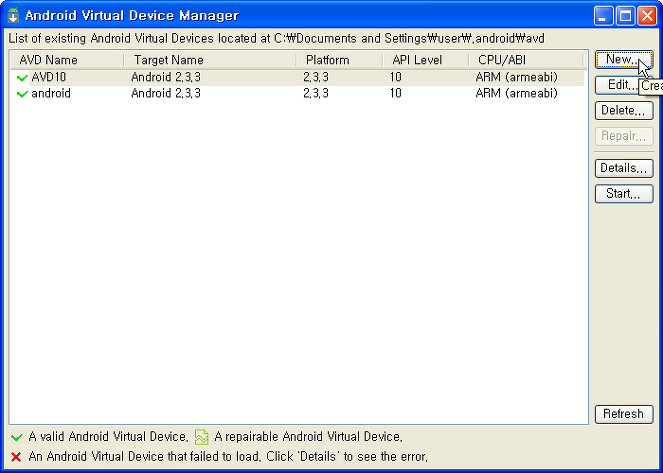
Task: Select the AVD10 row name
Action: 49,77
